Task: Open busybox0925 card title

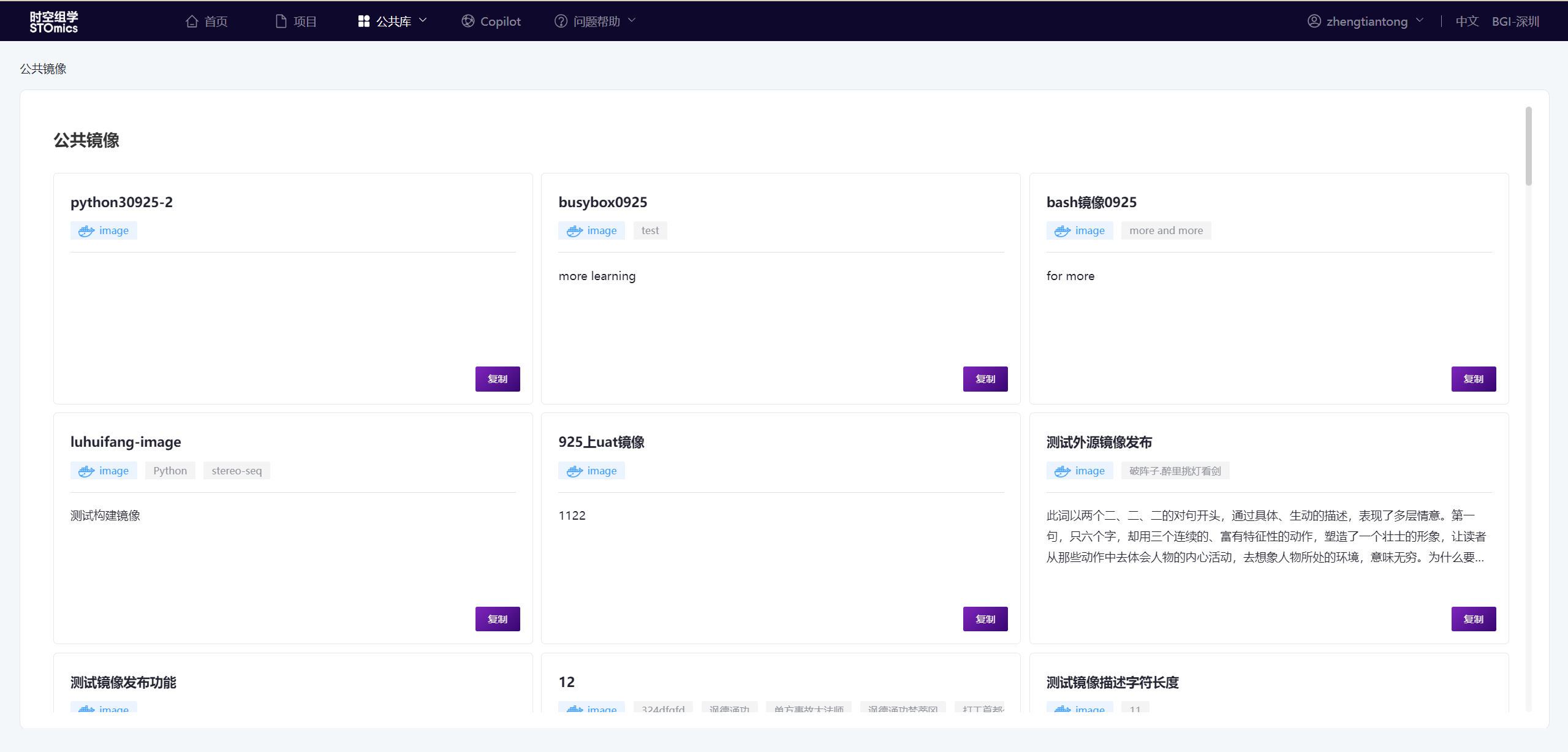Action: click(603, 202)
